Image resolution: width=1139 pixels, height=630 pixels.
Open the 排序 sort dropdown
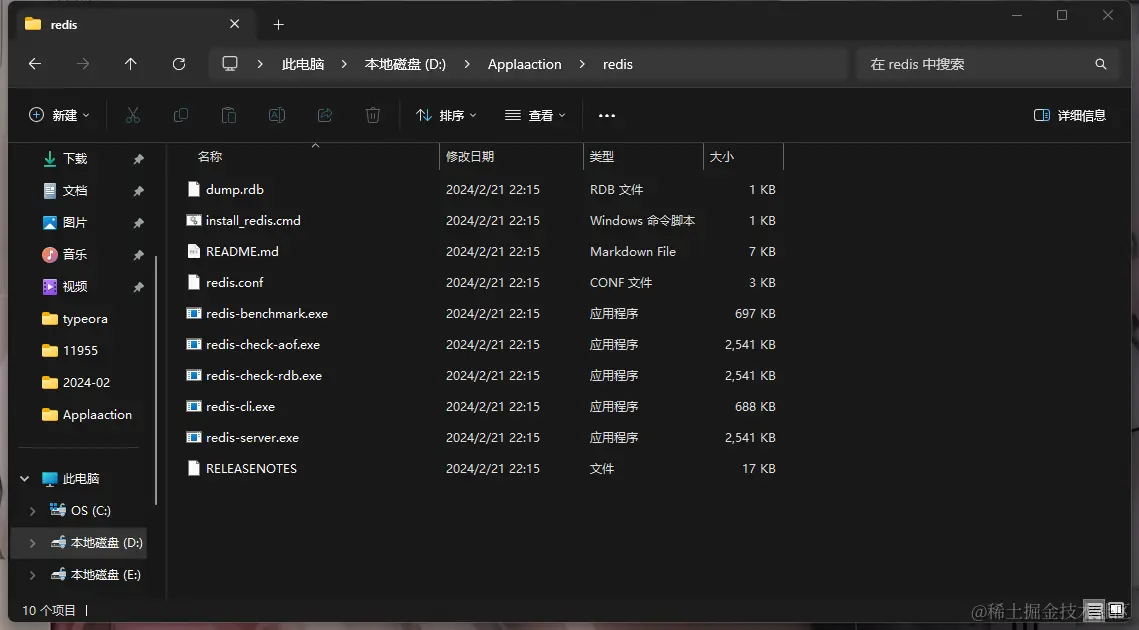tap(446, 116)
